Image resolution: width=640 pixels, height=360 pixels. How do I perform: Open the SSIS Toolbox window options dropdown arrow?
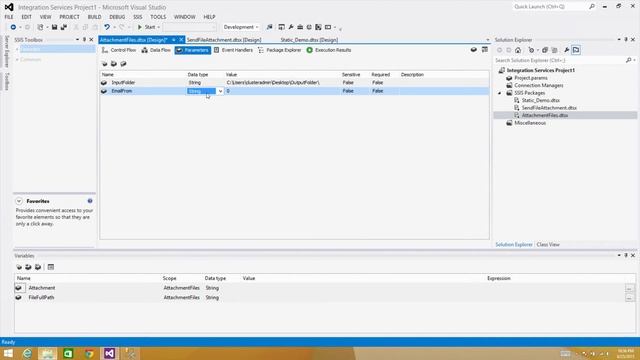click(x=77, y=40)
